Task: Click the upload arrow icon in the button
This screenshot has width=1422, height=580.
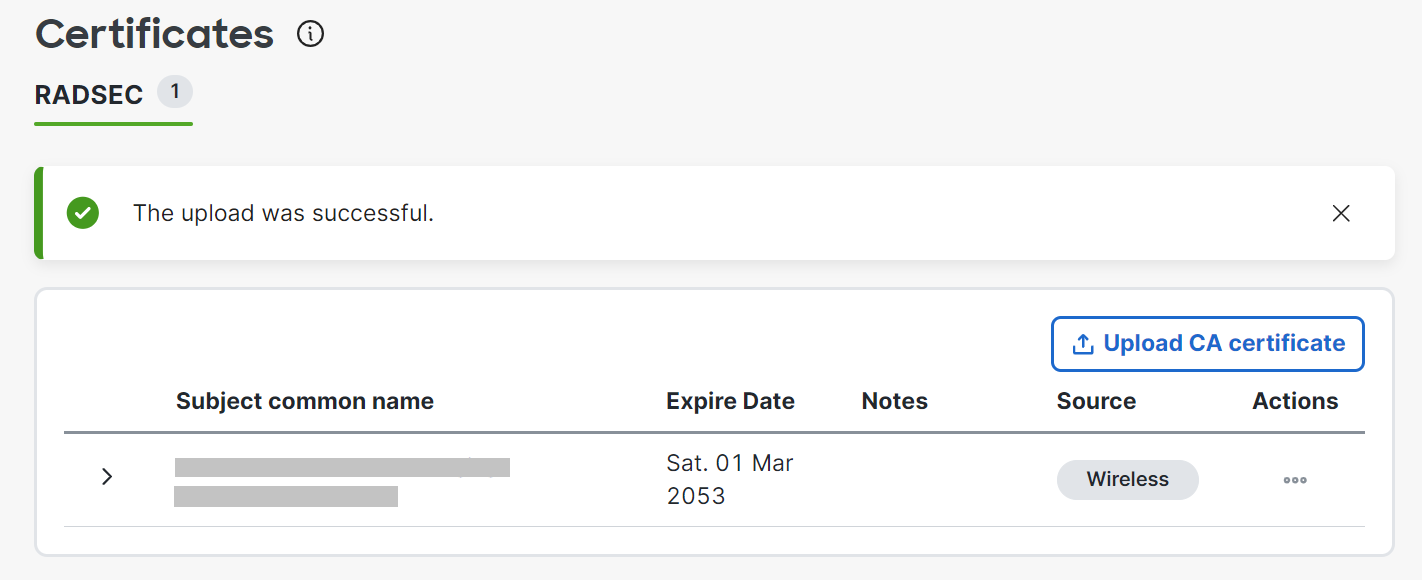Action: (1083, 344)
